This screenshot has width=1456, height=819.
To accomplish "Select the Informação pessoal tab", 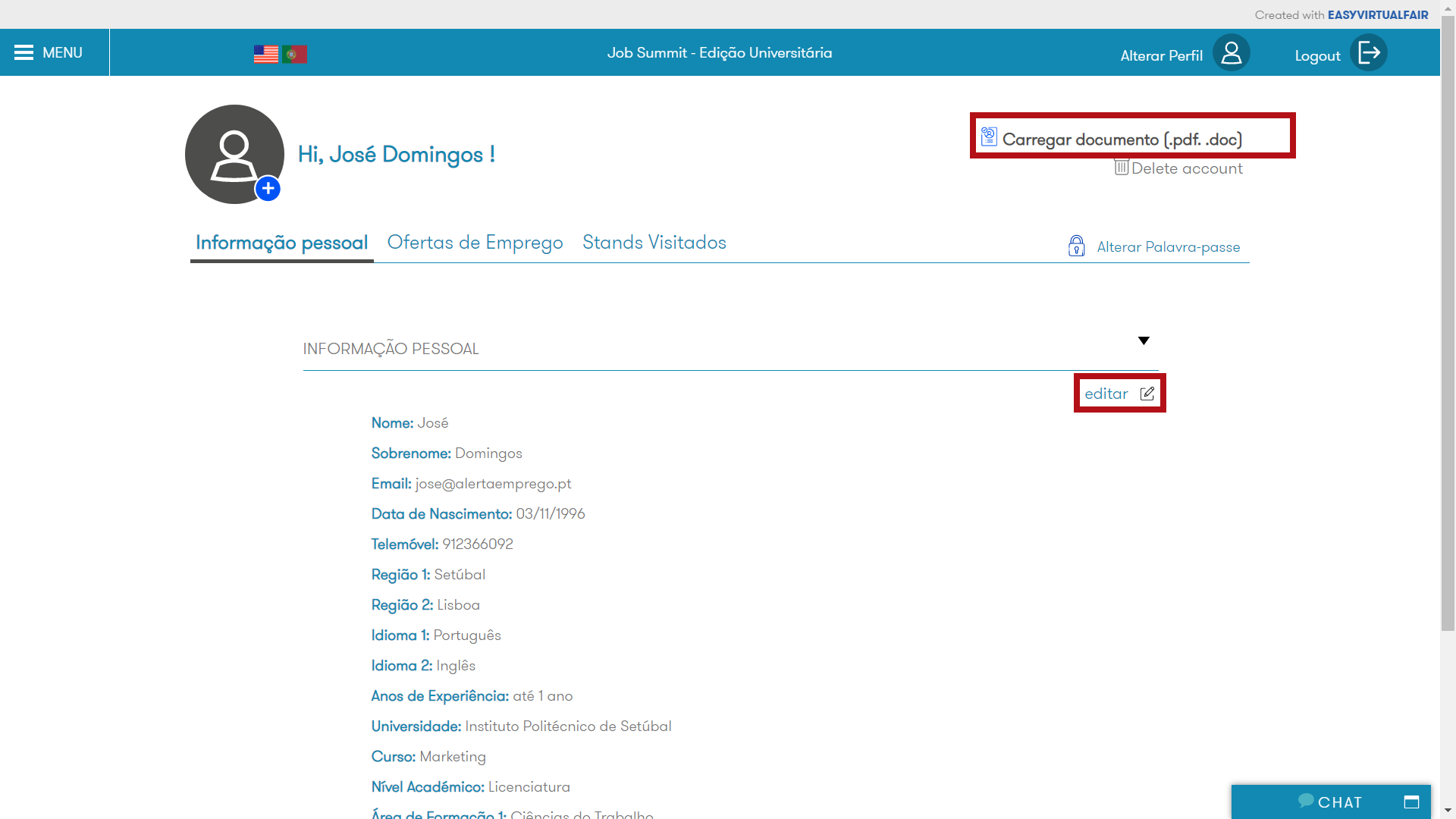I will 281,243.
